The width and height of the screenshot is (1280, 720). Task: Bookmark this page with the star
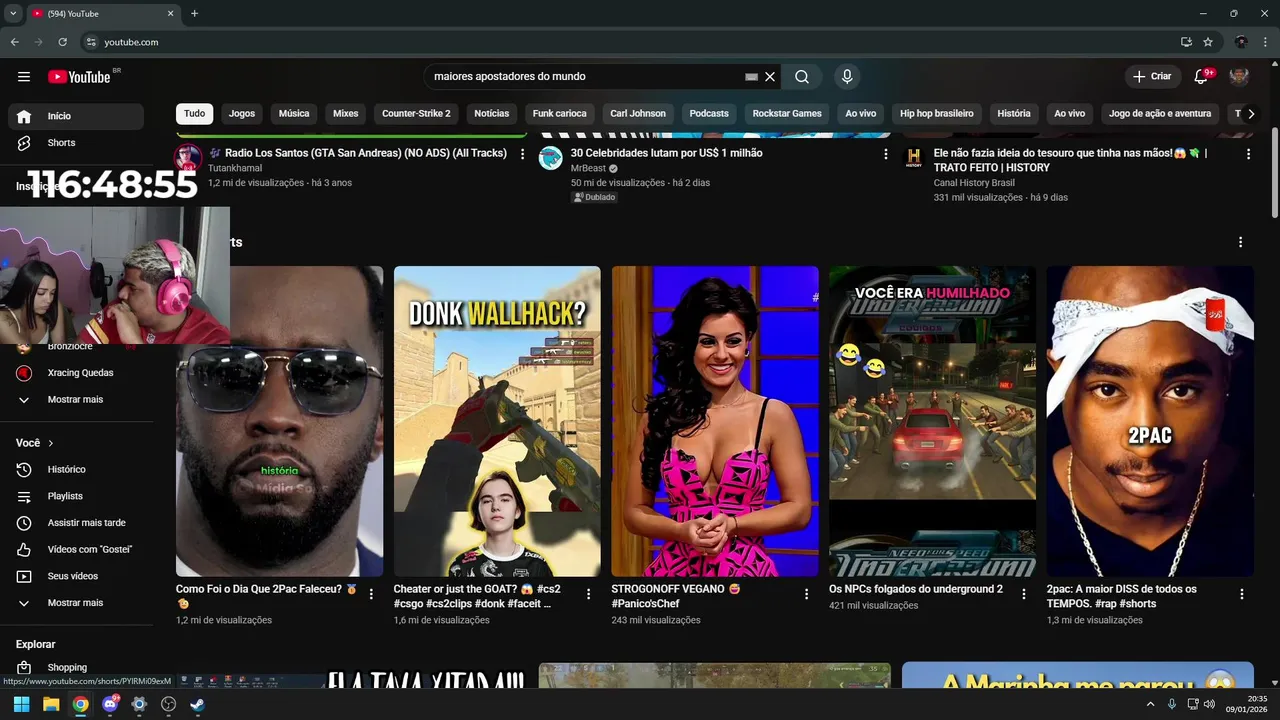tap(1208, 42)
